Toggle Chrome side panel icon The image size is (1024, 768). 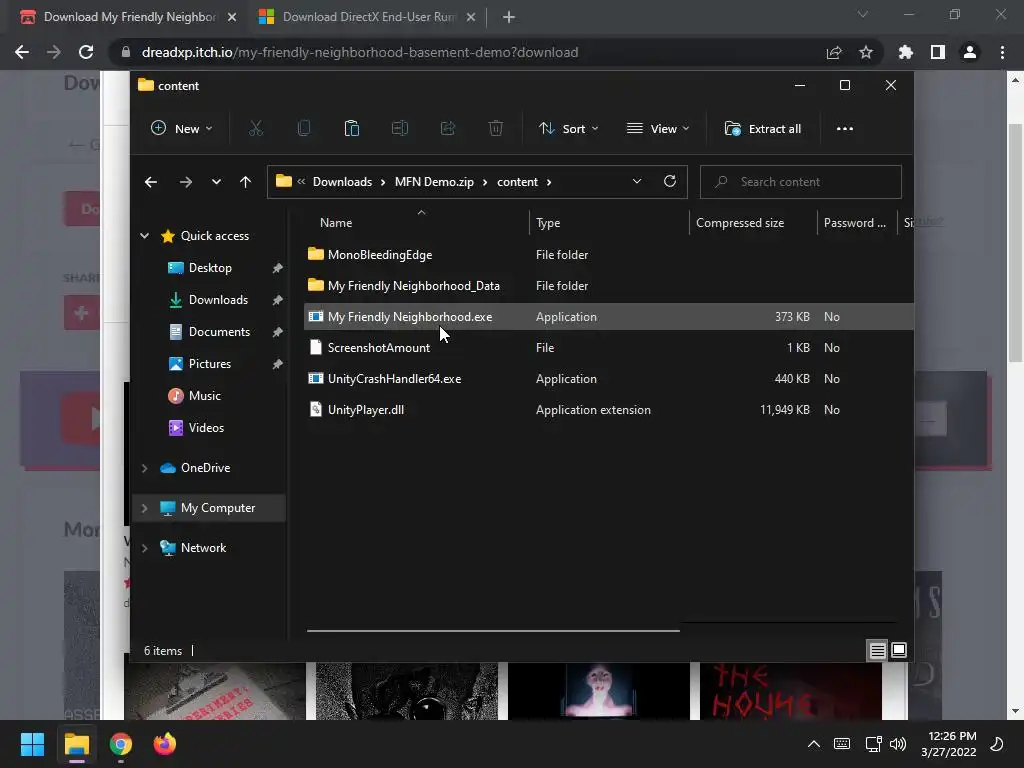coord(938,52)
